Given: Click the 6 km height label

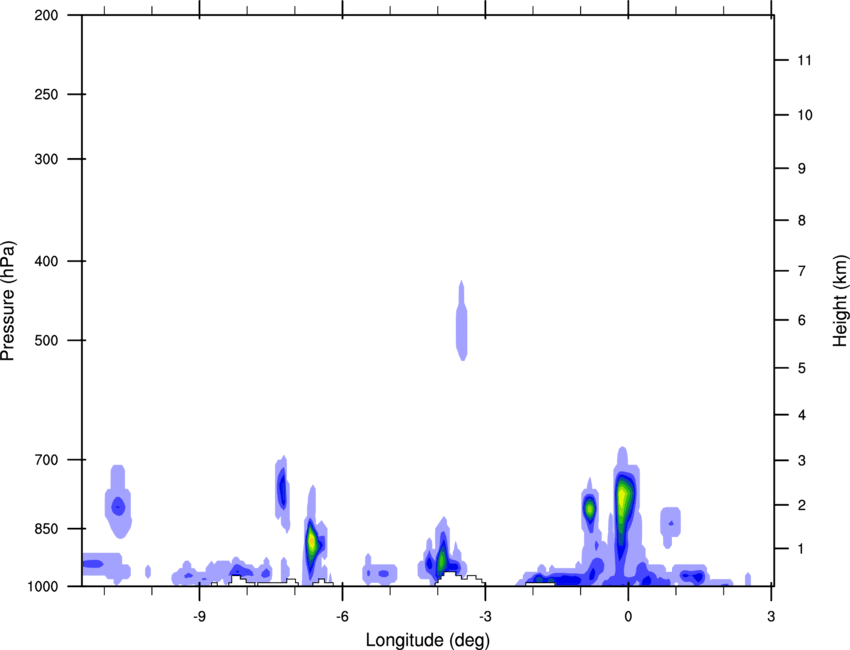Looking at the screenshot, I should (802, 320).
